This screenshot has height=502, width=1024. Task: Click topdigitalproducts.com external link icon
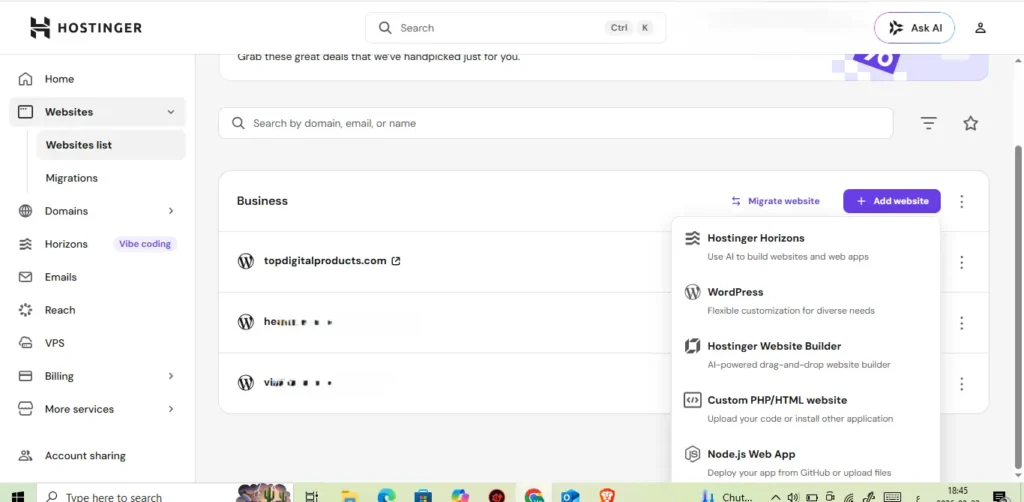[396, 261]
